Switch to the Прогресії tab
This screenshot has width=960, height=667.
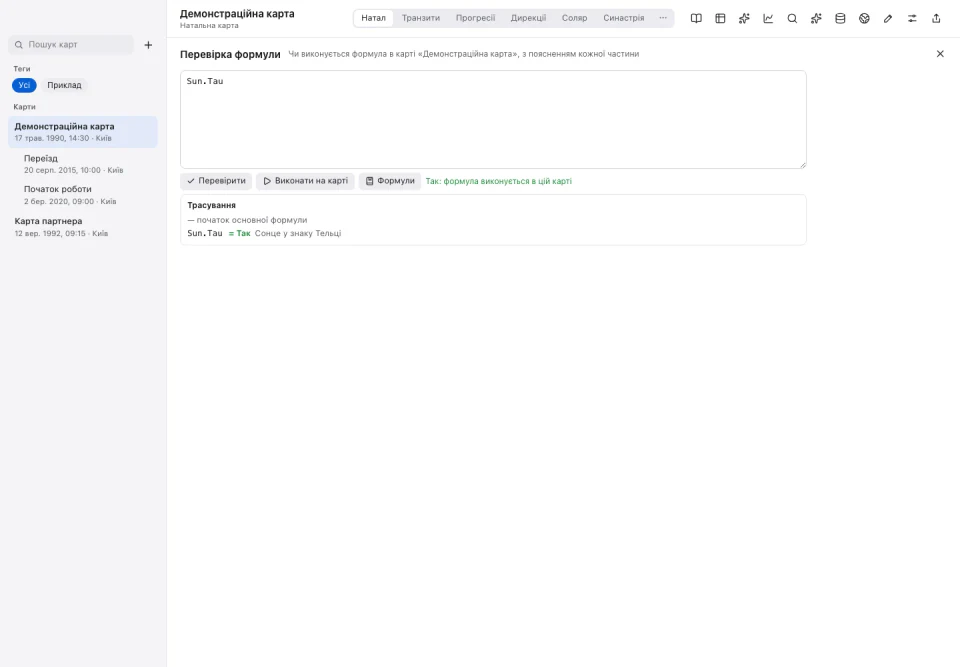[475, 18]
